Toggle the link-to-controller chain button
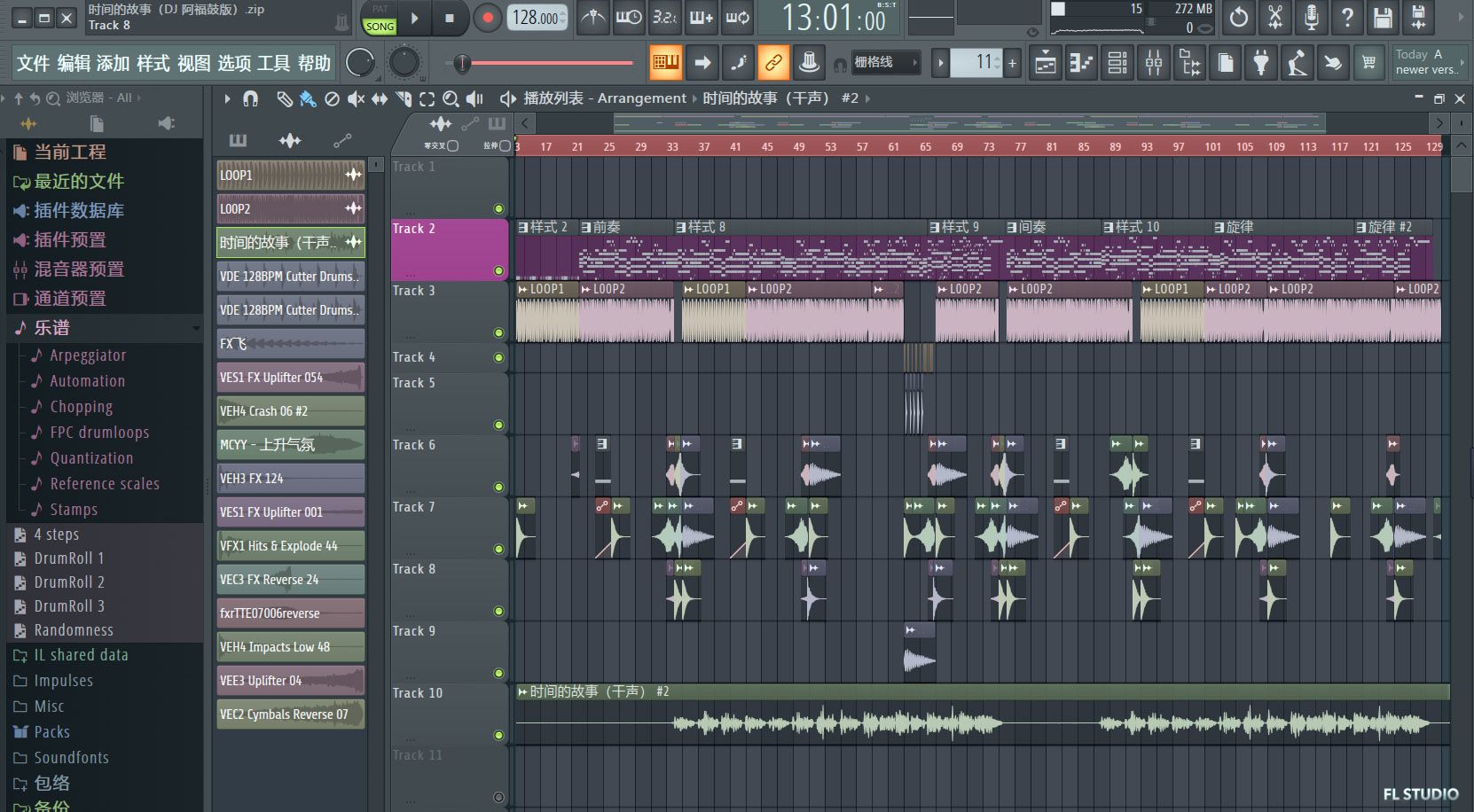This screenshot has width=1474, height=812. (x=773, y=62)
